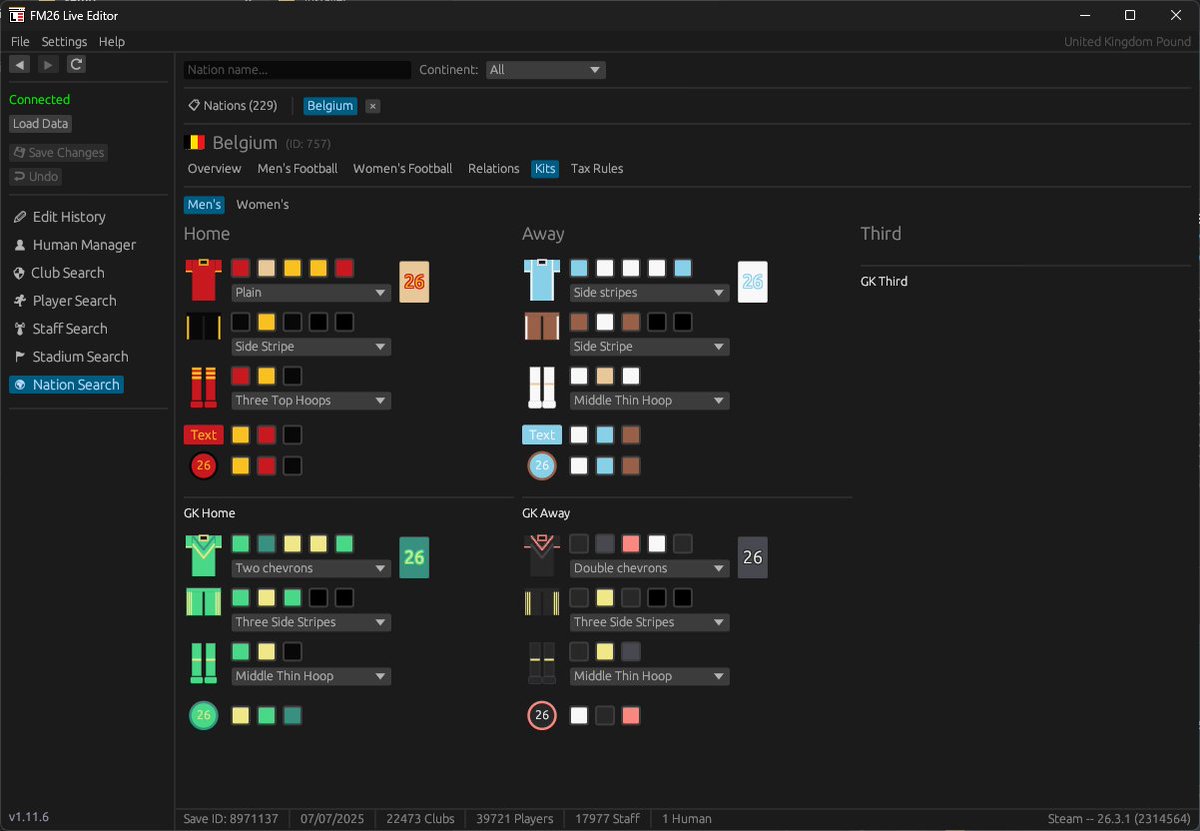Click the back navigation arrow icon
Image resolution: width=1200 pixels, height=831 pixels.
click(x=19, y=64)
